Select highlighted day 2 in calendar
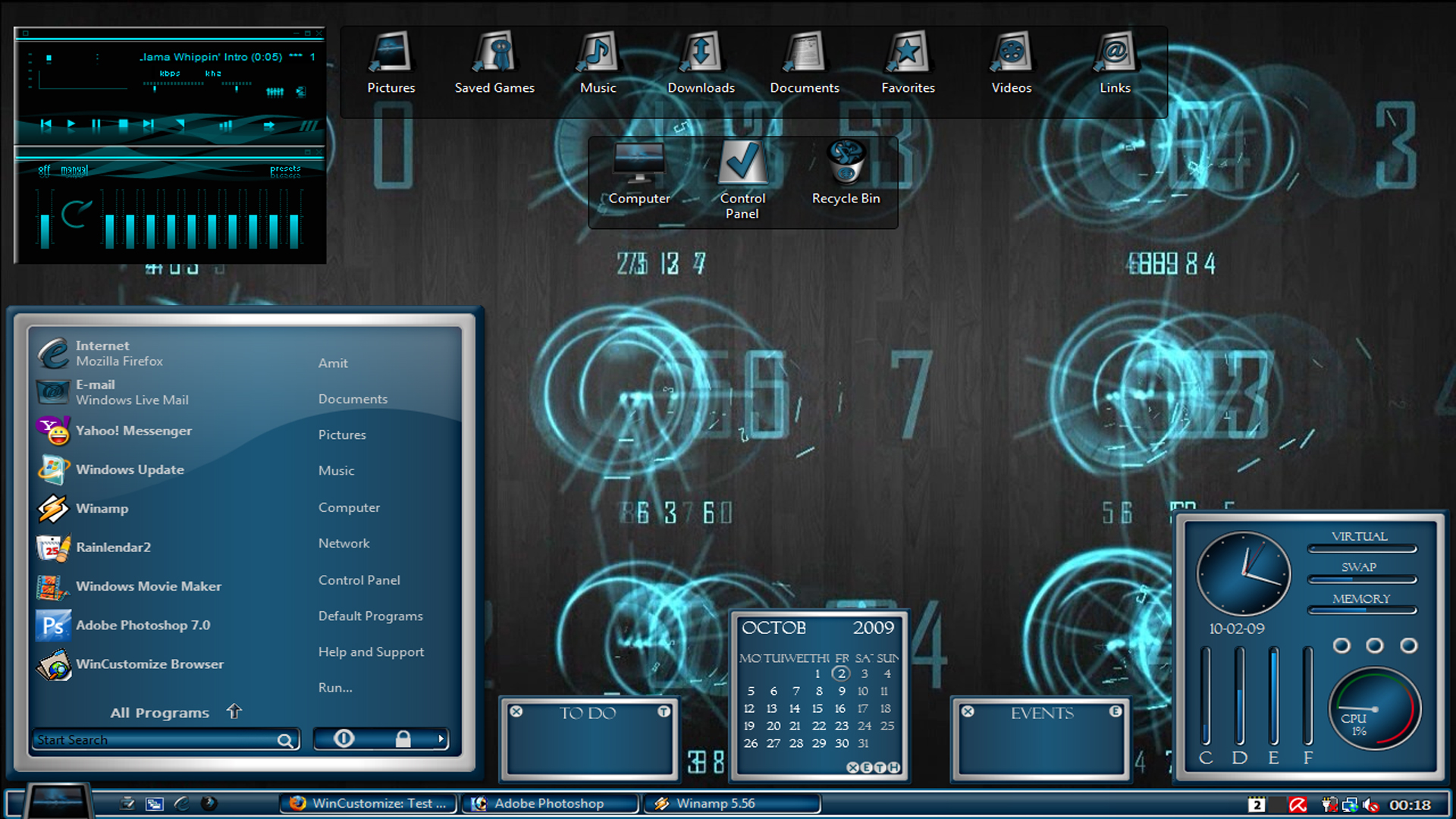 pyautogui.click(x=840, y=673)
